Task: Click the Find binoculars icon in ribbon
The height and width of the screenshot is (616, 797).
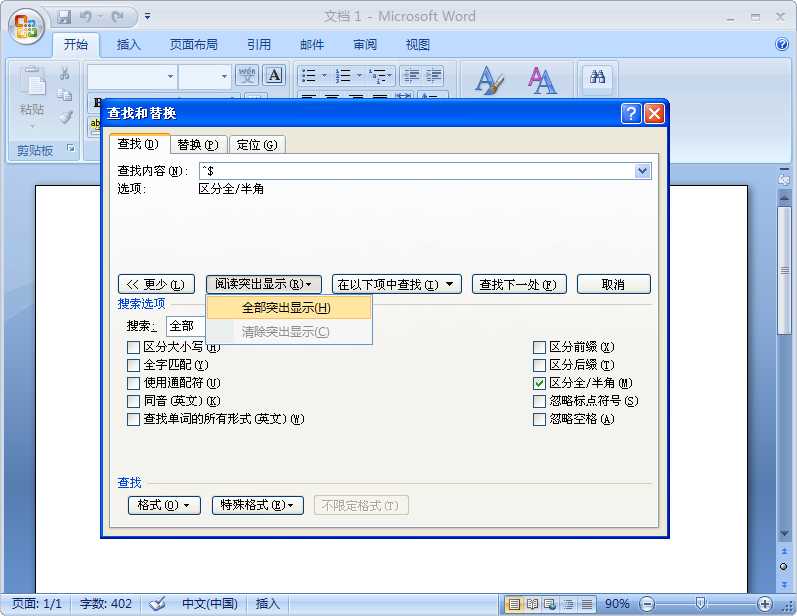Action: pyautogui.click(x=597, y=77)
